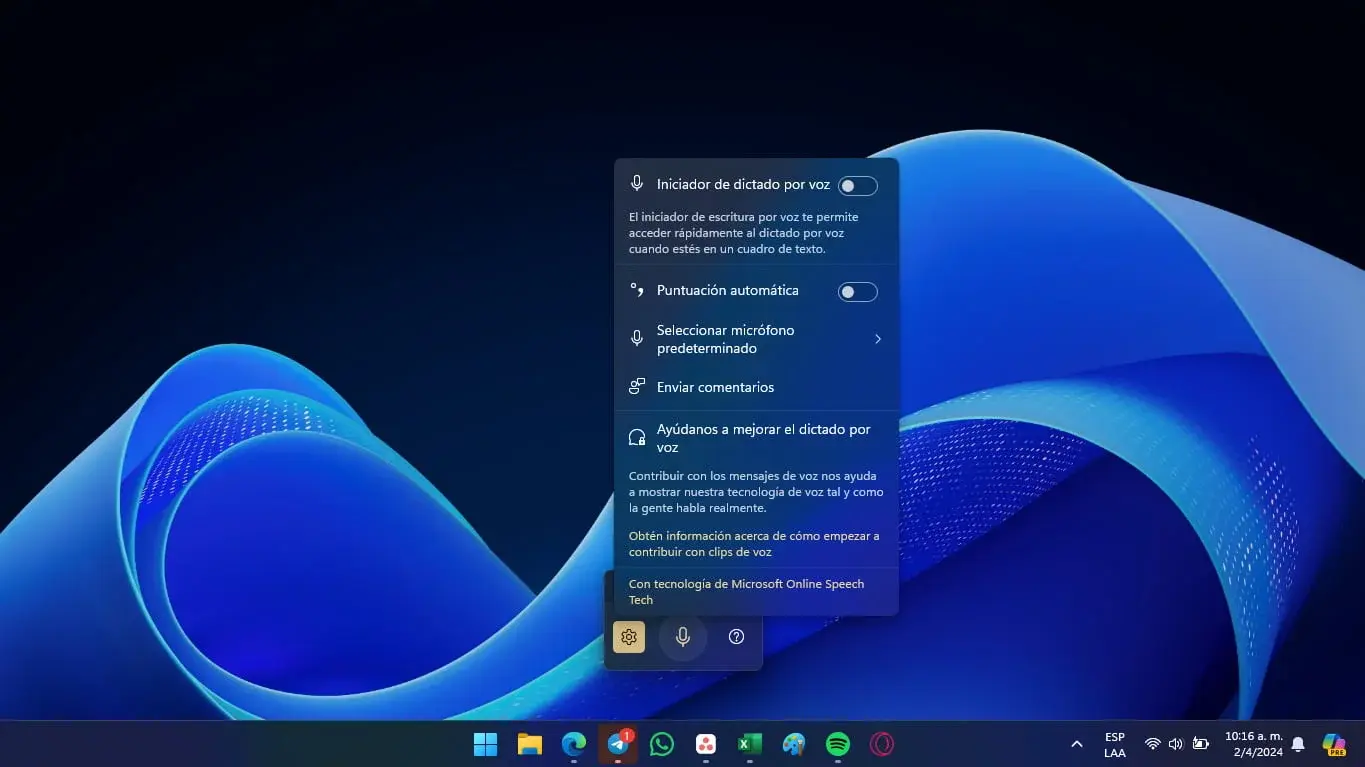Open Telegram from the taskbar

point(617,744)
